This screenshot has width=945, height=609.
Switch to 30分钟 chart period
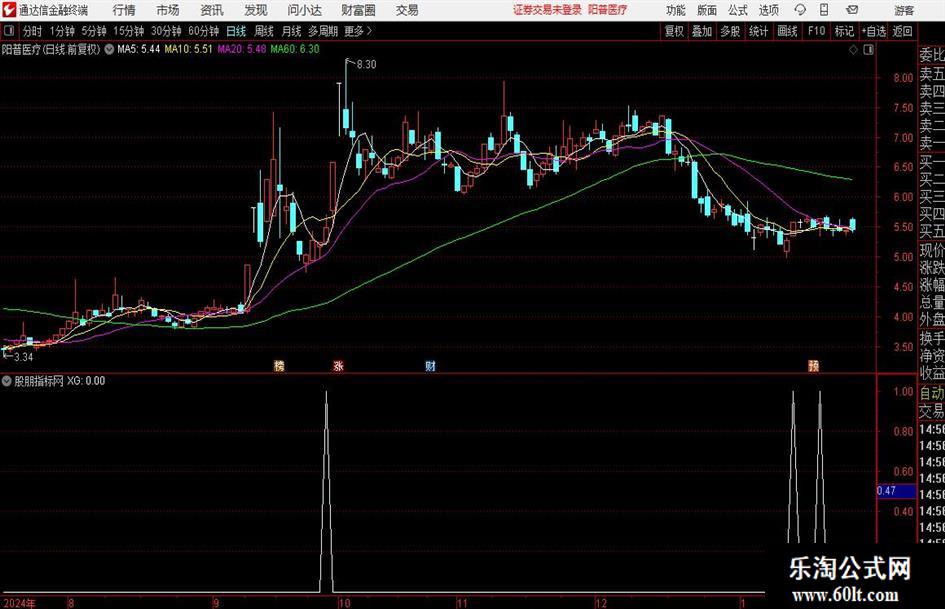point(166,31)
